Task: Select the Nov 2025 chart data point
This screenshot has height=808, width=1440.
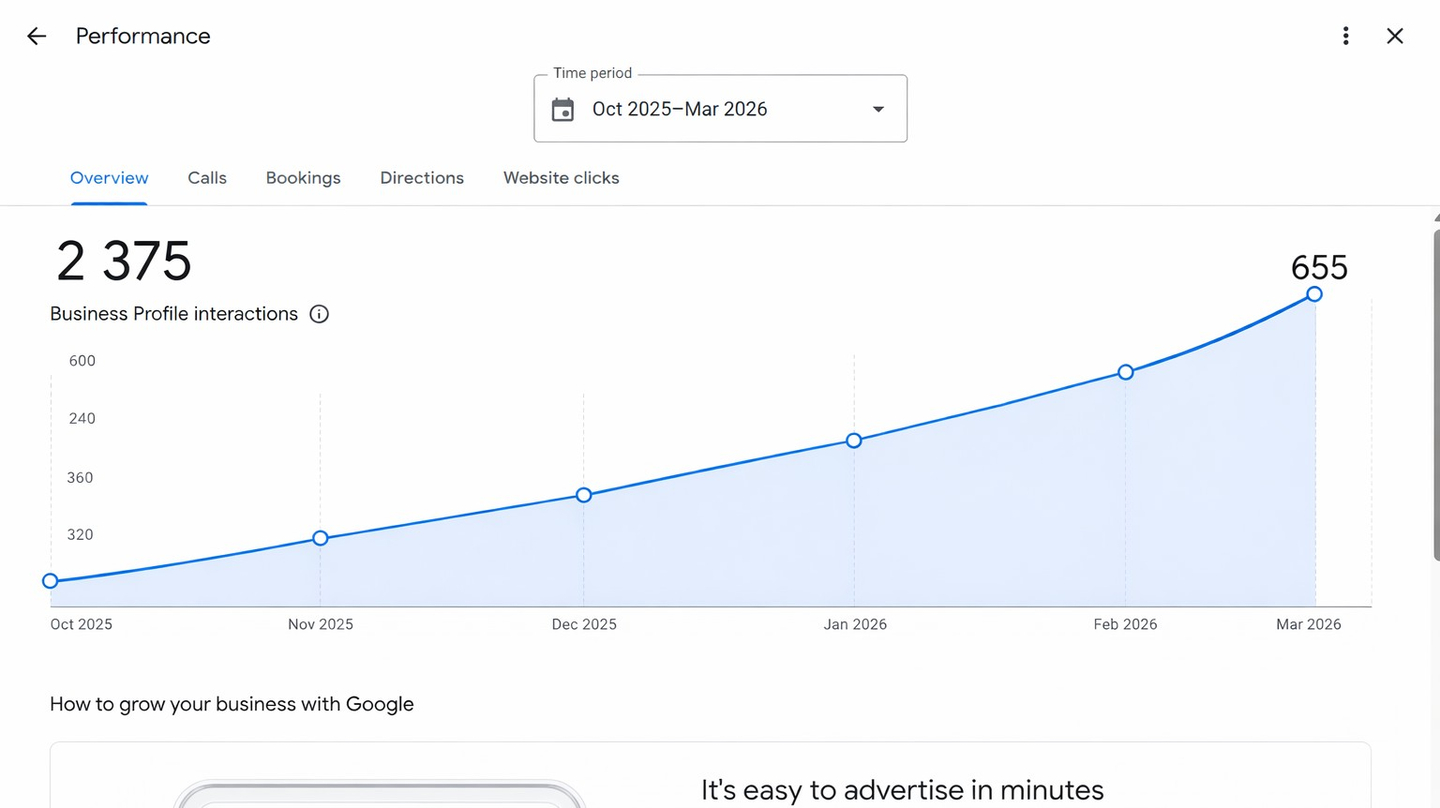Action: coord(320,538)
